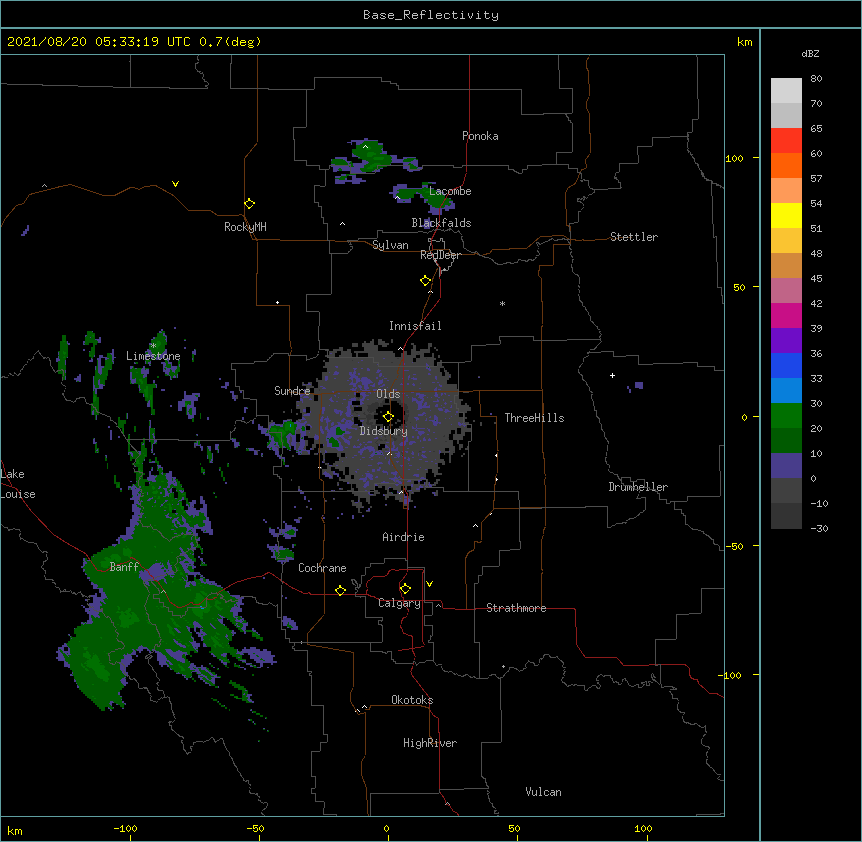
Task: Click the Banff label over the green echo
Action: pyautogui.click(x=124, y=567)
